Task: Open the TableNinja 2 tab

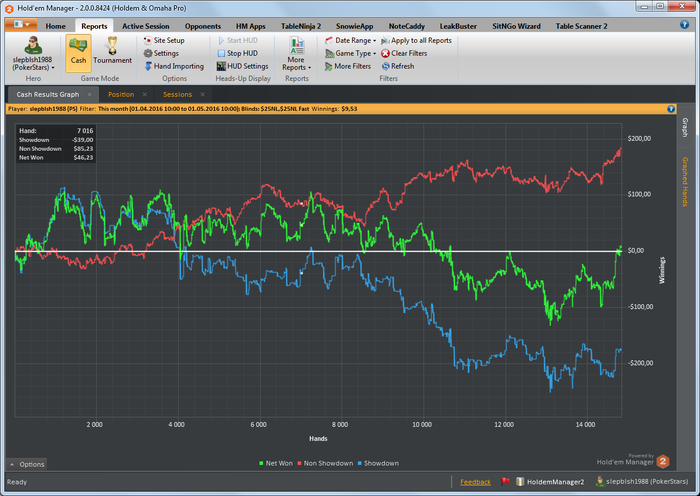Action: tap(301, 26)
